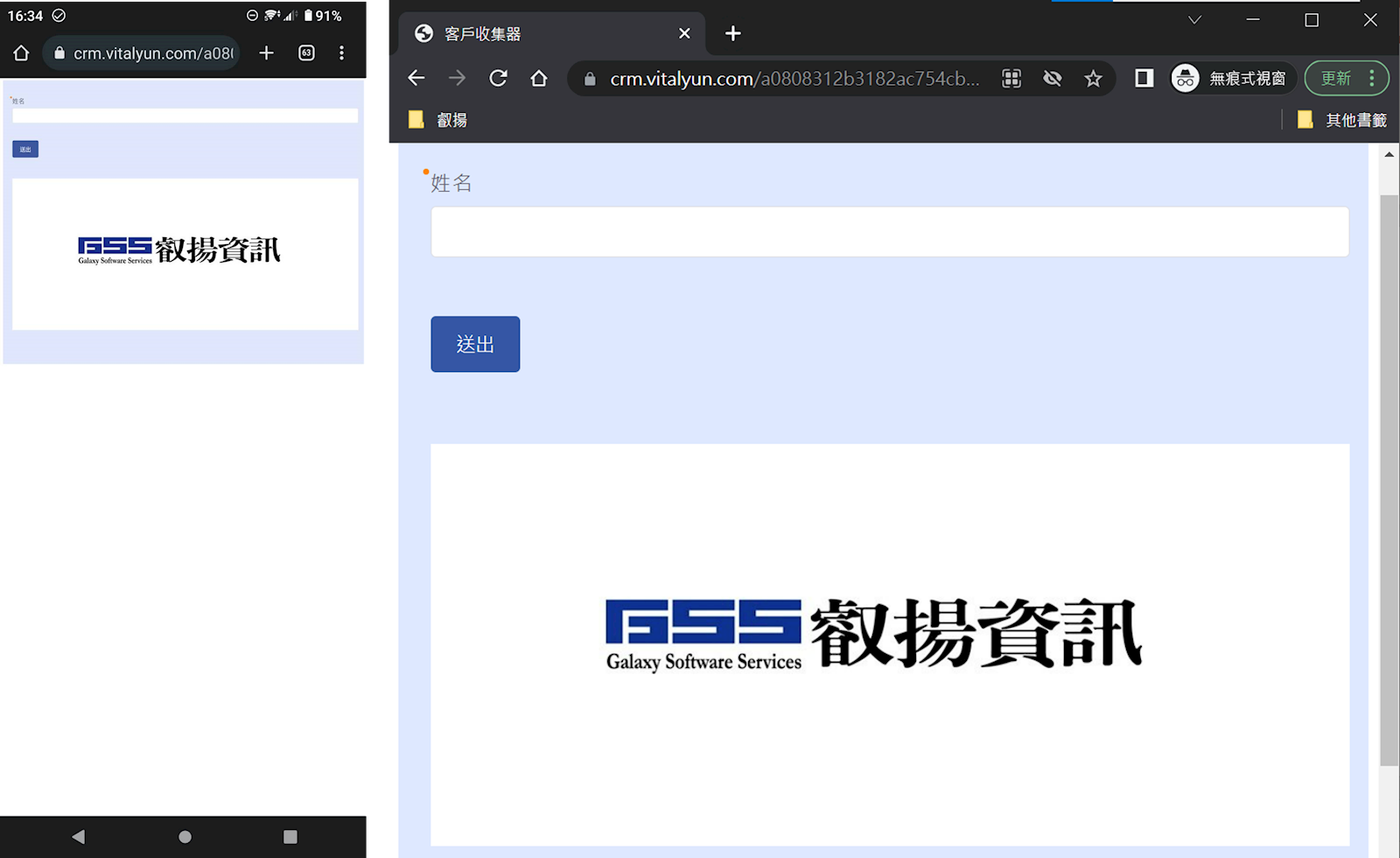Click the 送出 submit button on desktop page
This screenshot has height=858, width=1400.
point(475,344)
